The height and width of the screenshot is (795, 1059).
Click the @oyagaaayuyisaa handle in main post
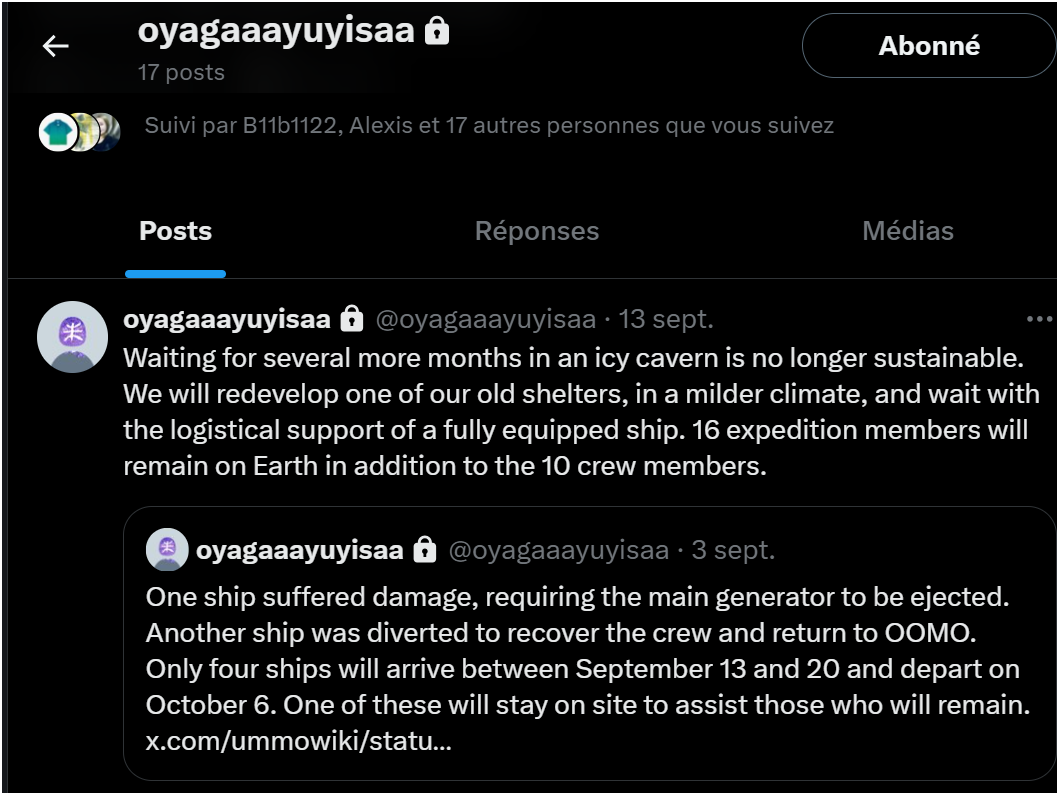pos(485,320)
